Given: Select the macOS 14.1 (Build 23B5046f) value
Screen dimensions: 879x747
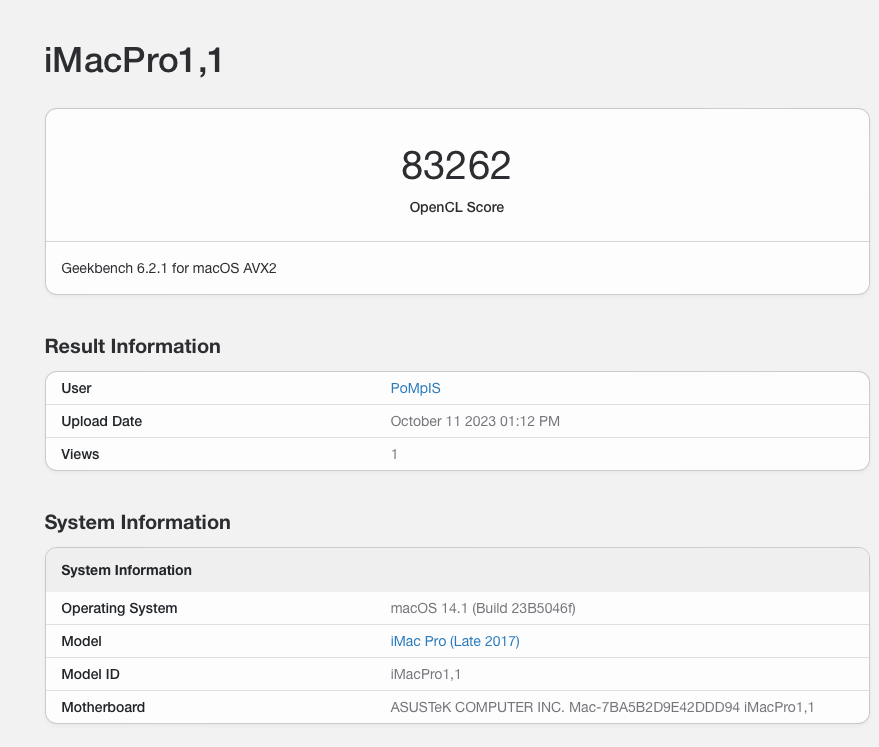Looking at the screenshot, I should pyautogui.click(x=483, y=609).
